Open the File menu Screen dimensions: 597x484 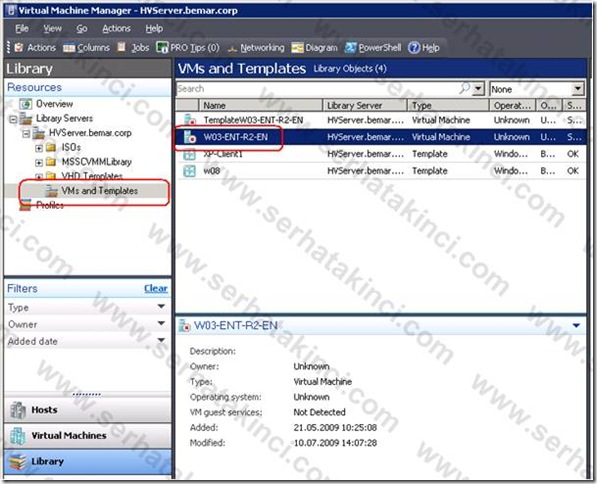(22, 29)
